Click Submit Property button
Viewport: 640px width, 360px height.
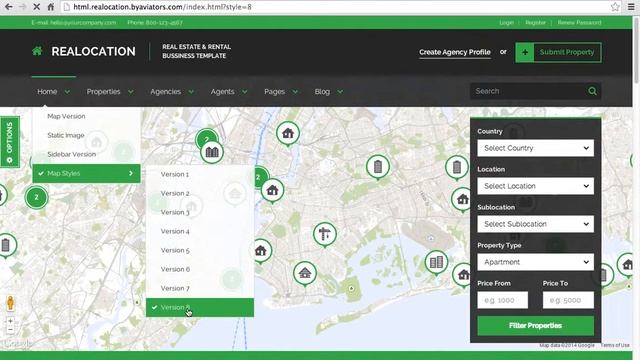pyautogui.click(x=558, y=52)
